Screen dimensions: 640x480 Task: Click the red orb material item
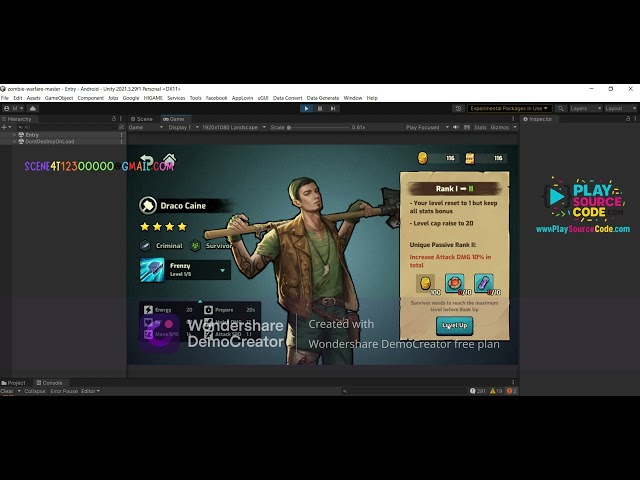point(455,283)
